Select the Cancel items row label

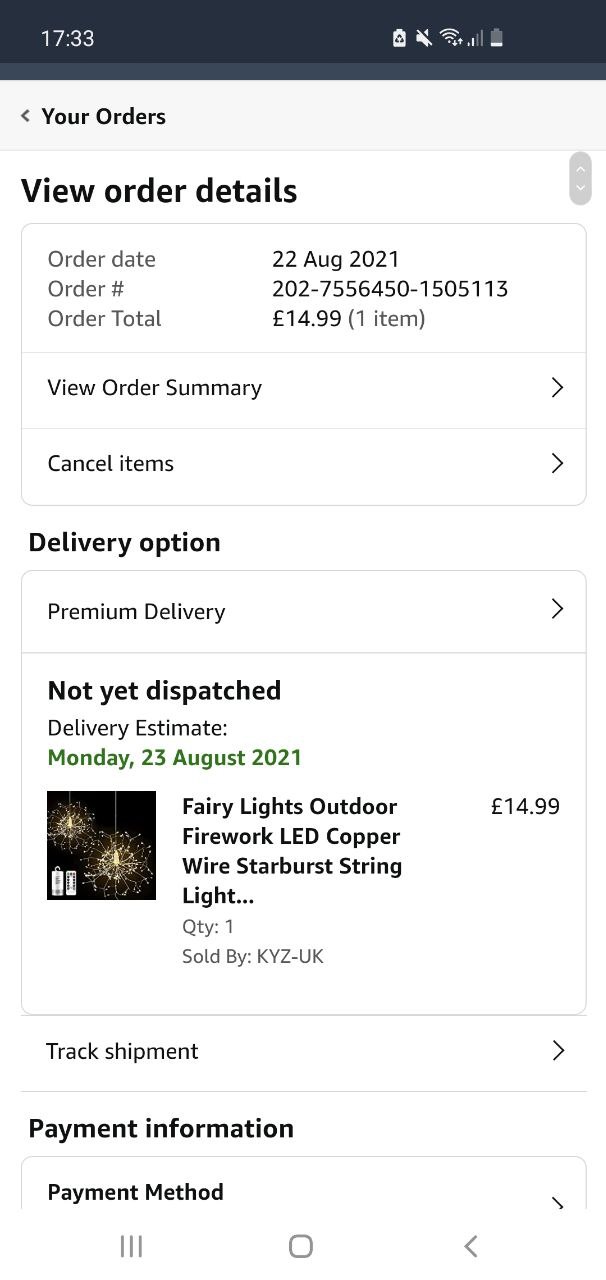click(111, 464)
